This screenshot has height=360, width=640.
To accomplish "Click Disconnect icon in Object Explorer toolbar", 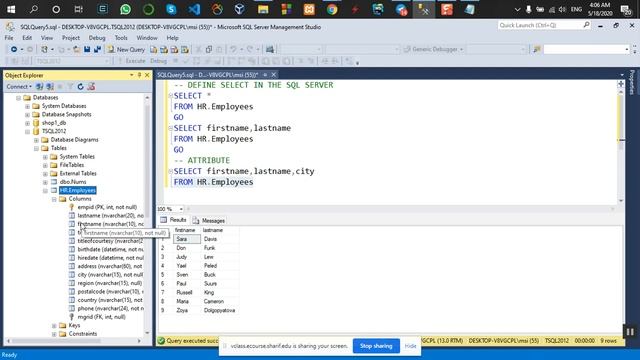I will tap(50, 87).
